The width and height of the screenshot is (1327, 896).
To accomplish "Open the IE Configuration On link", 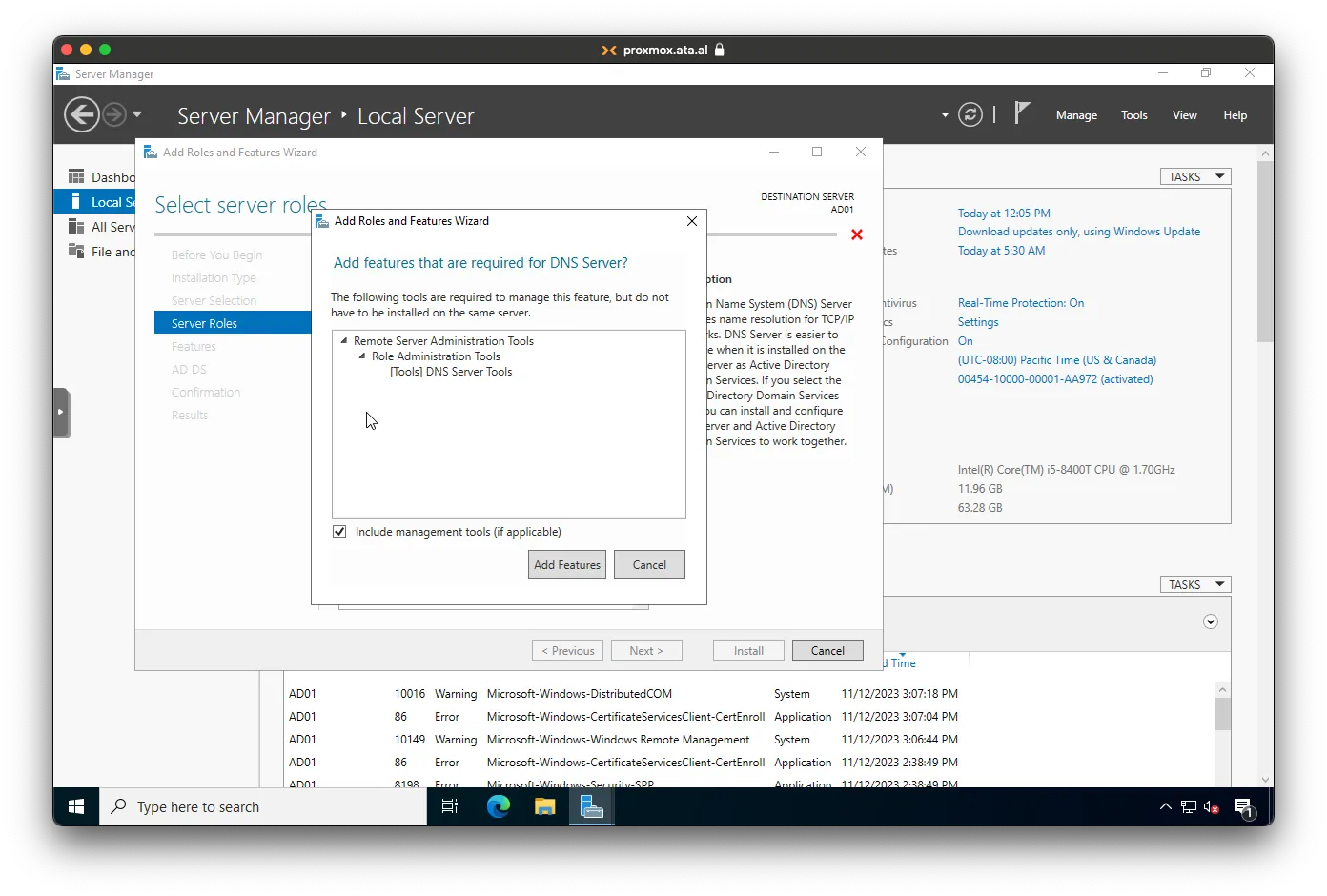I will (x=966, y=341).
